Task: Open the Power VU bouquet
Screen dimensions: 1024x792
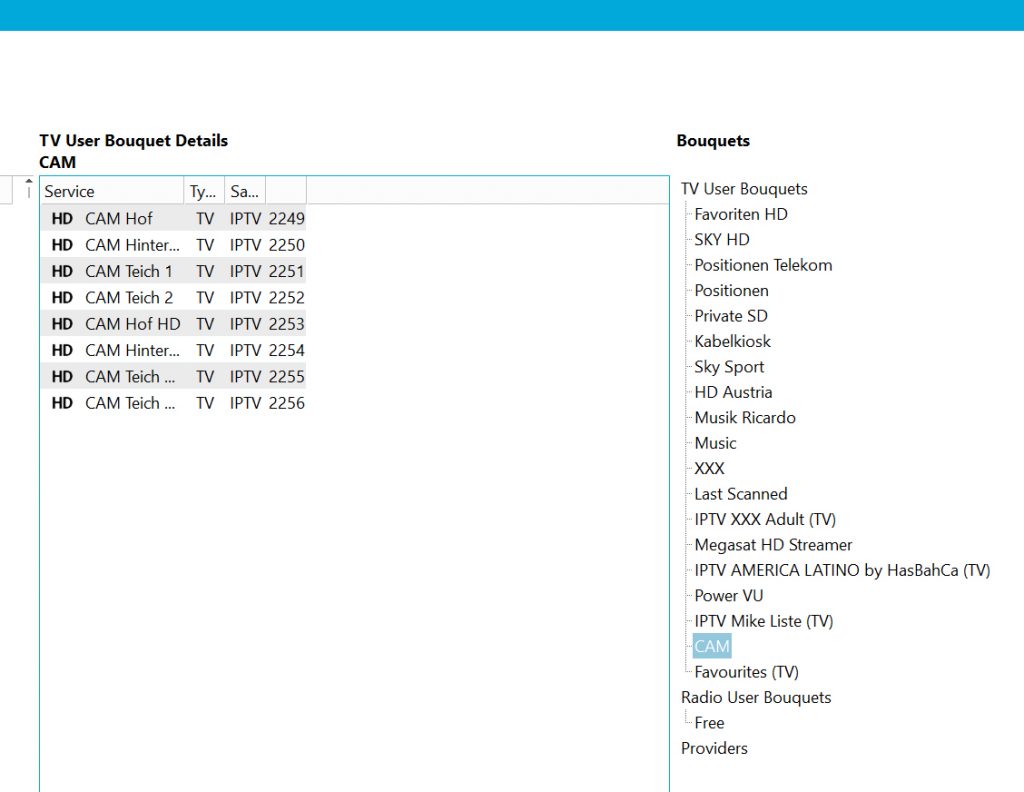Action: [x=728, y=596]
